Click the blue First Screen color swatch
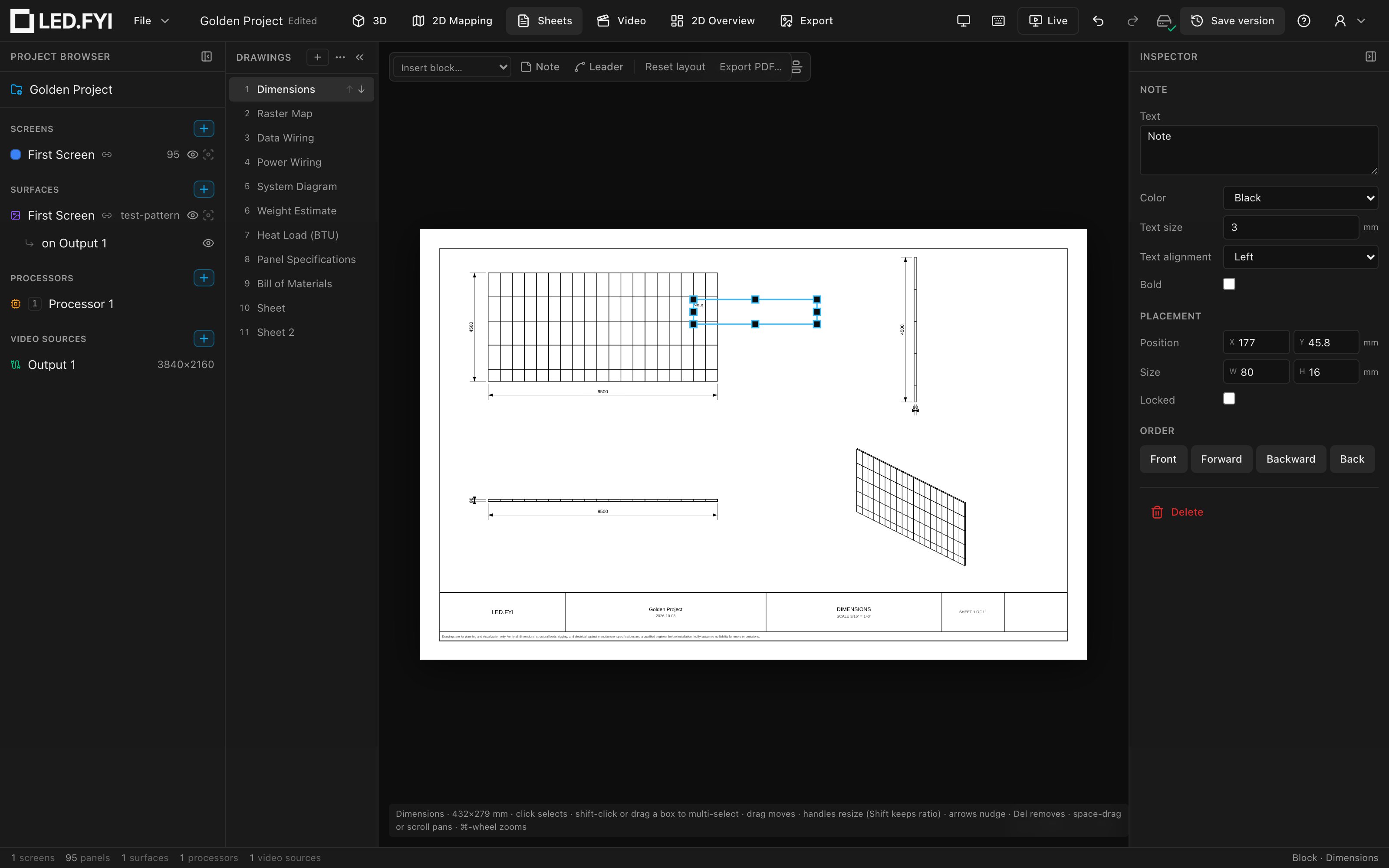This screenshot has height=868, width=1389. pos(16,155)
